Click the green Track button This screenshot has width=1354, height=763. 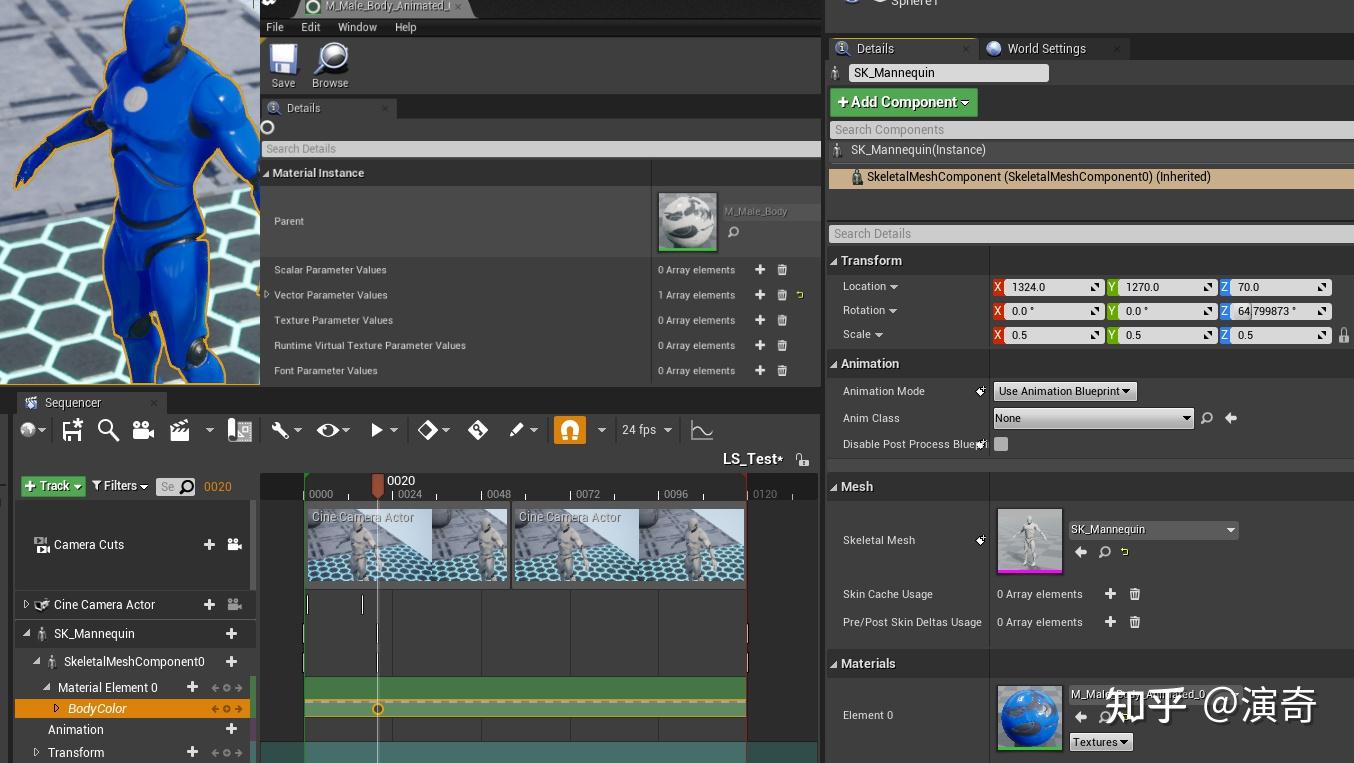(x=53, y=486)
